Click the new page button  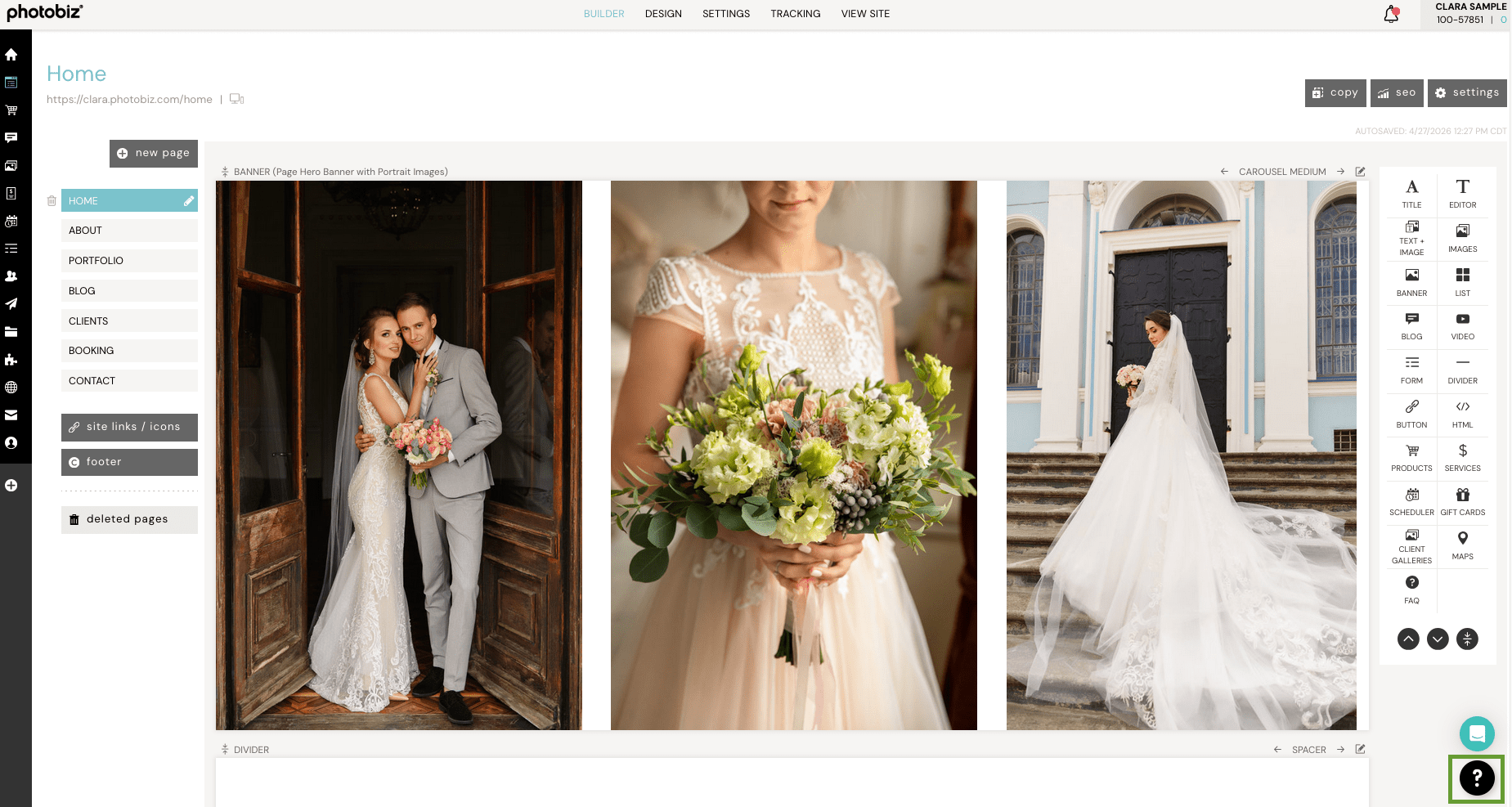tap(154, 153)
